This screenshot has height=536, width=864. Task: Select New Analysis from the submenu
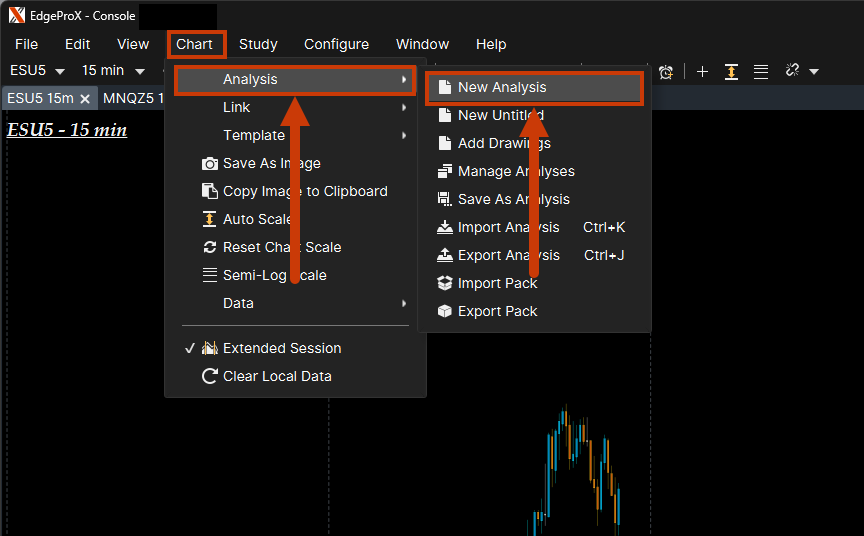tap(502, 87)
